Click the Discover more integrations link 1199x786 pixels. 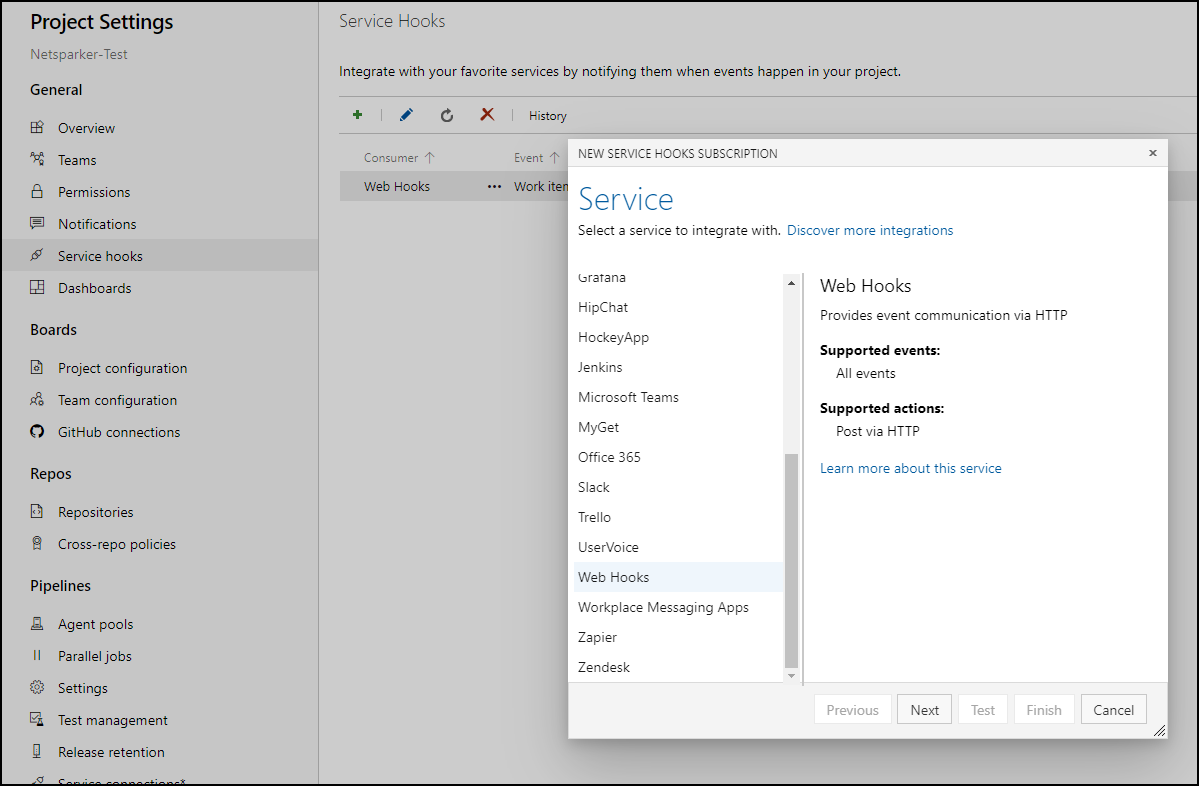[x=869, y=230]
